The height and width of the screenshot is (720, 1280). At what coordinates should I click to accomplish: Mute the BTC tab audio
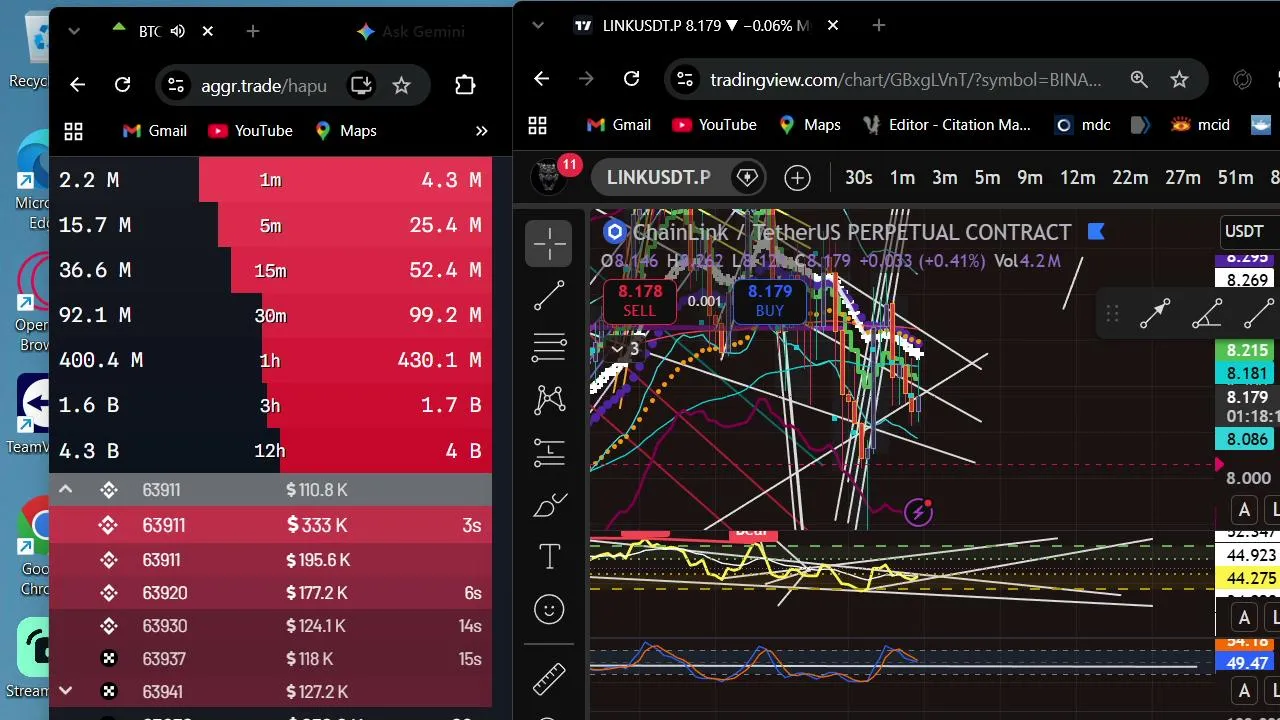[x=178, y=31]
